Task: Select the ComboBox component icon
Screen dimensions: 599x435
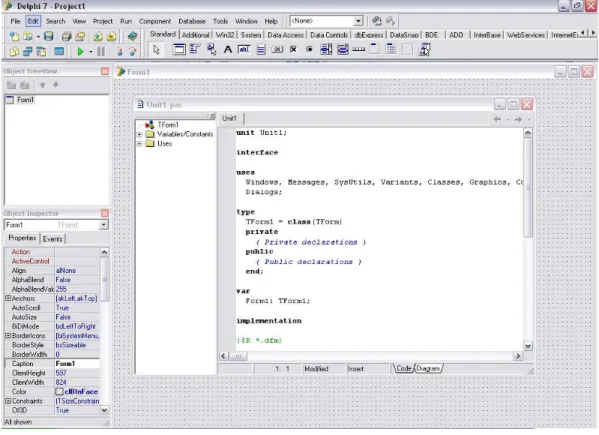Action: pyautogui.click(x=342, y=49)
